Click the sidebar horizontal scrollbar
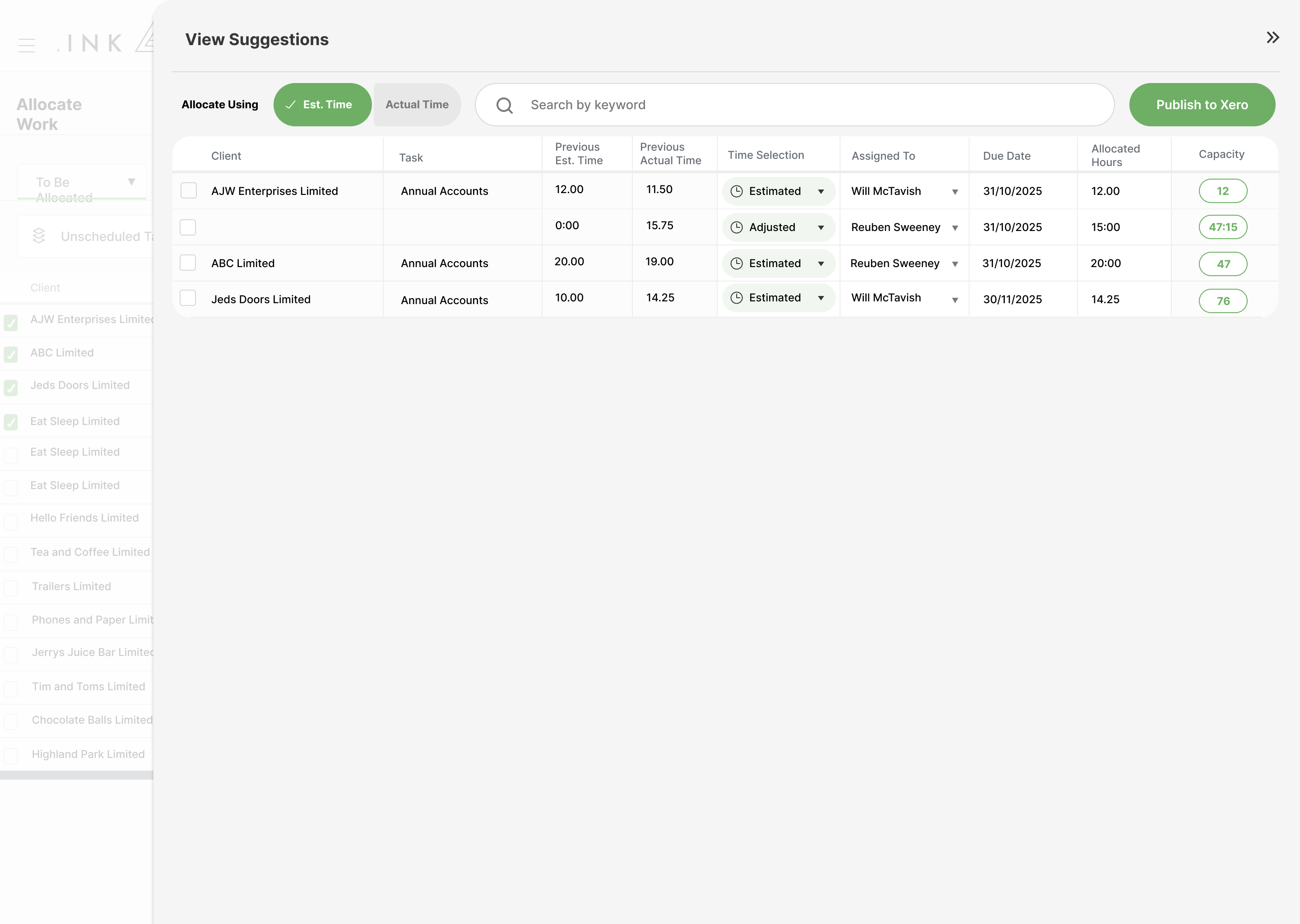Image resolution: width=1300 pixels, height=924 pixels. 76,775
